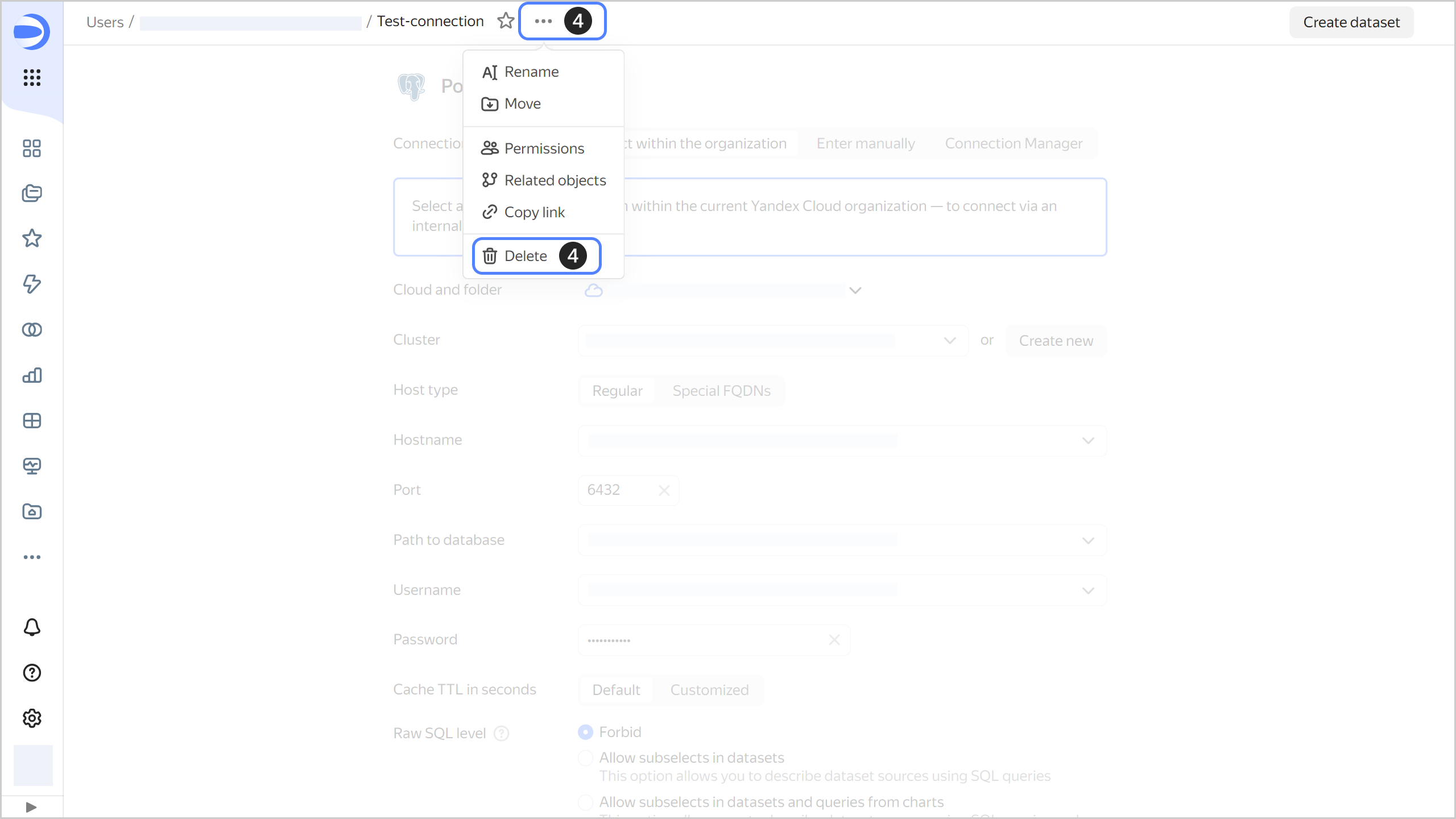Click the help question mark sidebar icon
Viewport: 1456px width, 819px height.
32,673
